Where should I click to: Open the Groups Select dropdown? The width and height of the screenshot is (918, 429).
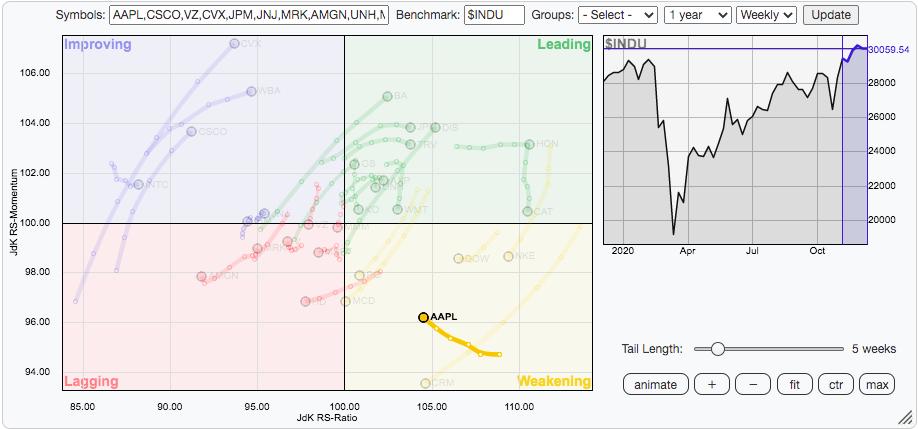pos(618,15)
